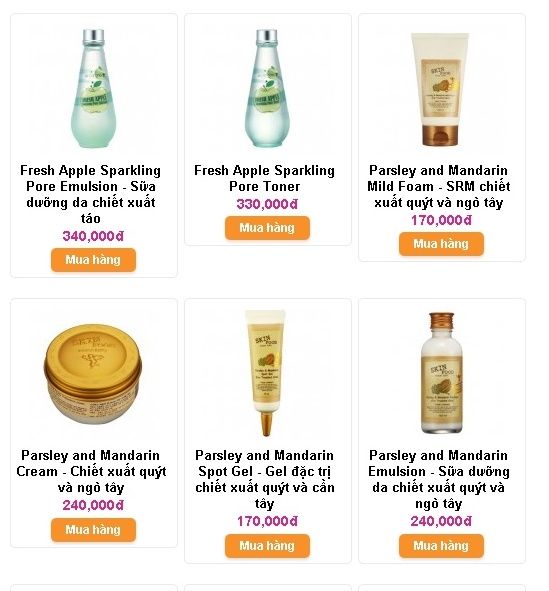Follow the Parsley and Mandarin Cream title link
Screen dimensions: 549x591
coord(91,471)
